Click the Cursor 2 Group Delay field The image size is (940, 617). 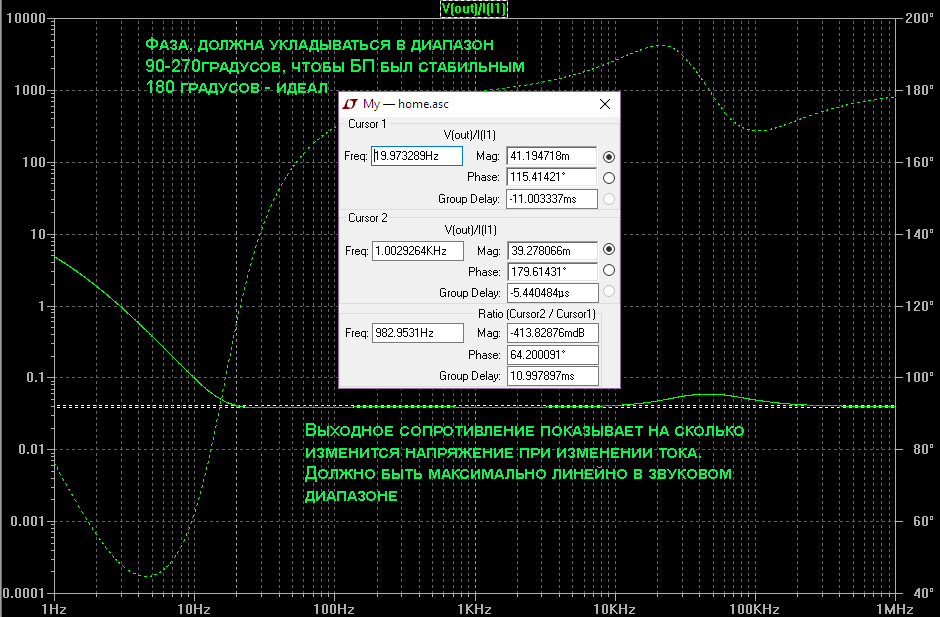pyautogui.click(x=551, y=293)
